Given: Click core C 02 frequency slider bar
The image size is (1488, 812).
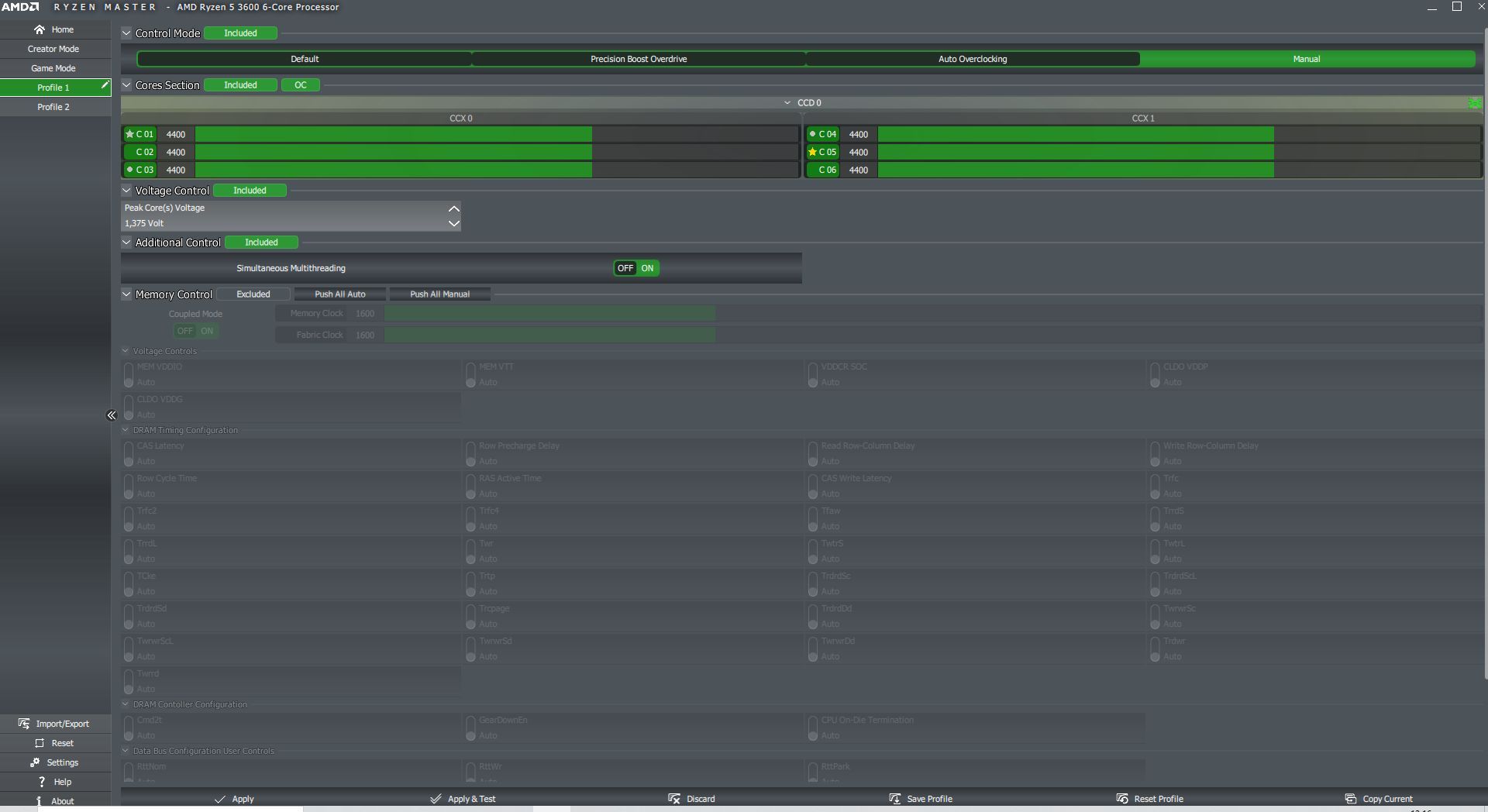Looking at the screenshot, I should tap(497, 152).
